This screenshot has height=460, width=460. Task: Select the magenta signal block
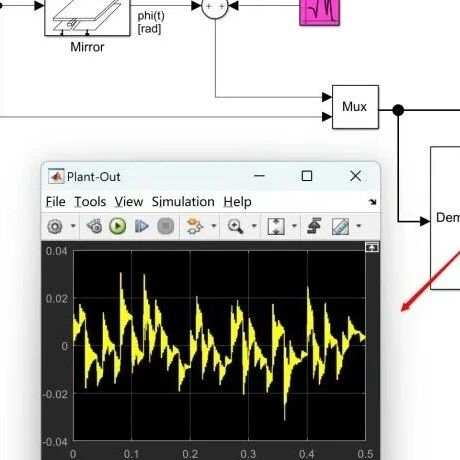(x=320, y=12)
